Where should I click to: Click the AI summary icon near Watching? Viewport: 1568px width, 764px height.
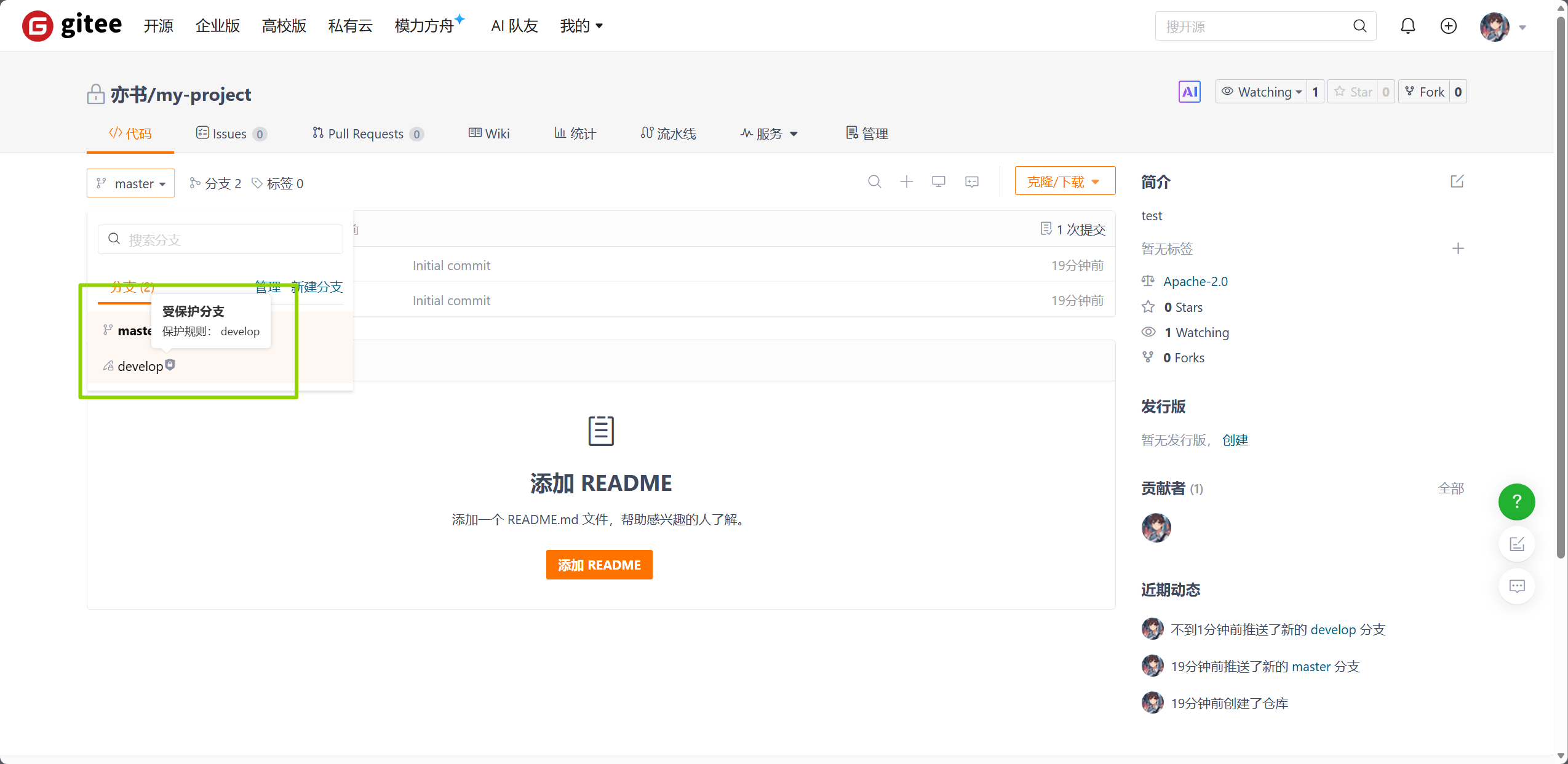[x=1188, y=91]
